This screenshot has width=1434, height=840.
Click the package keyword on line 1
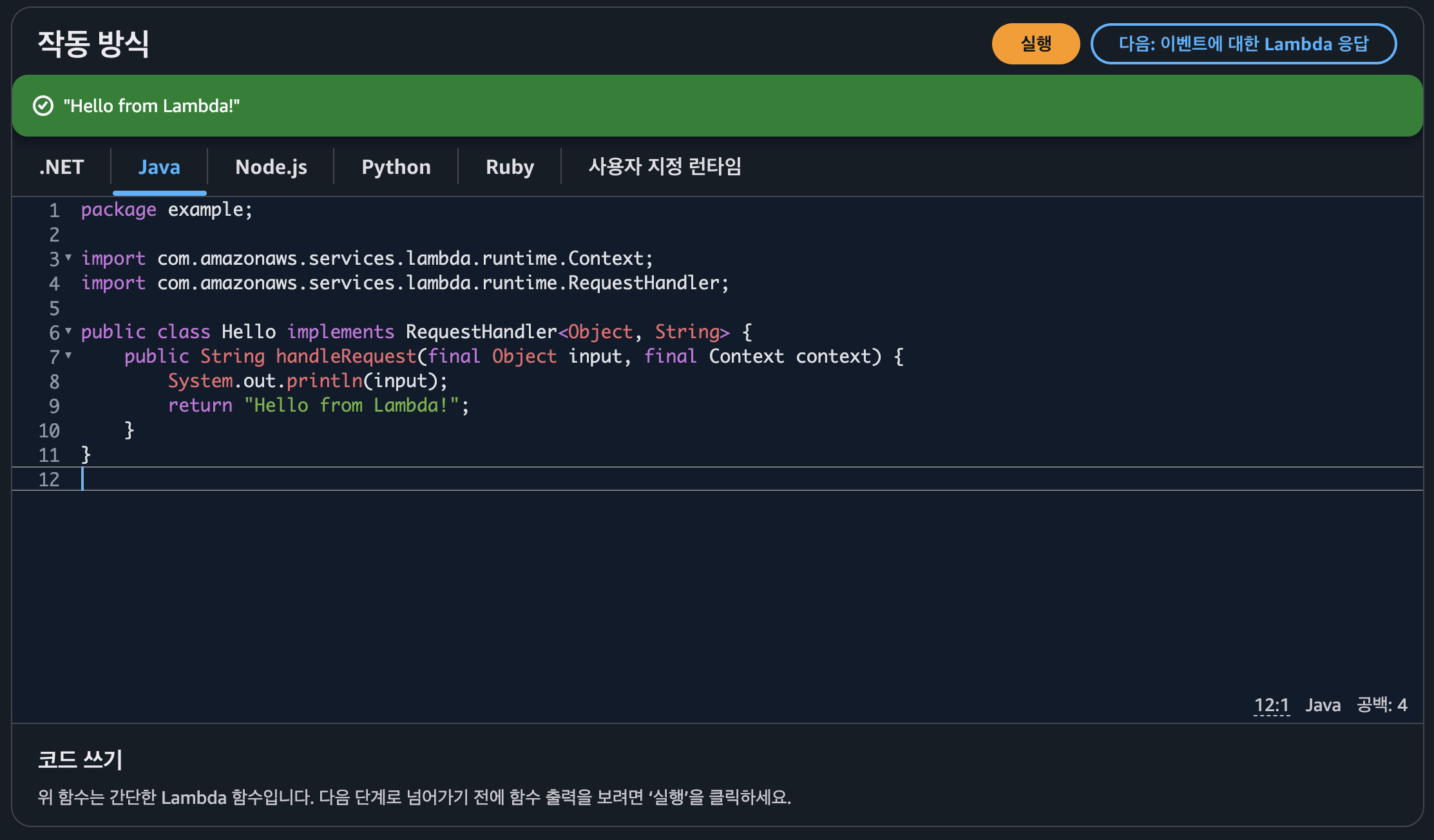(x=119, y=209)
